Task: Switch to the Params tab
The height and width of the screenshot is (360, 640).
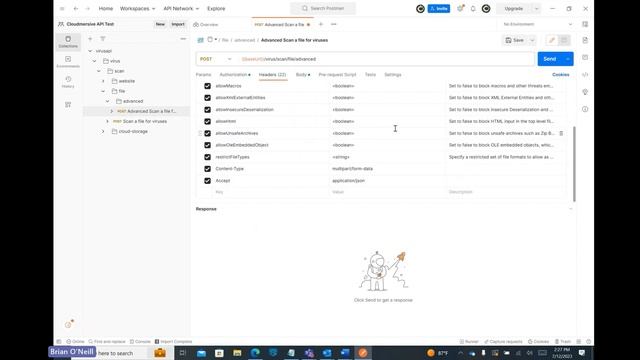Action: (x=203, y=75)
